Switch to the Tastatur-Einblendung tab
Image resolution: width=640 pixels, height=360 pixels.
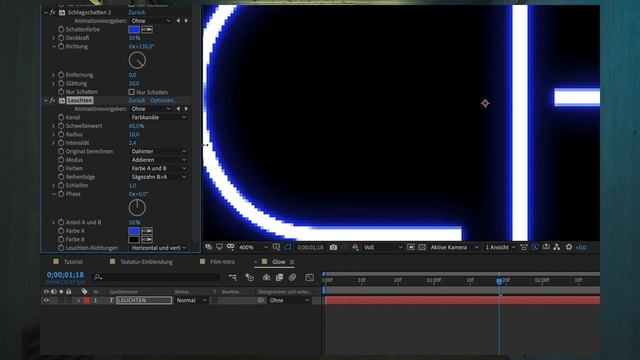click(146, 262)
